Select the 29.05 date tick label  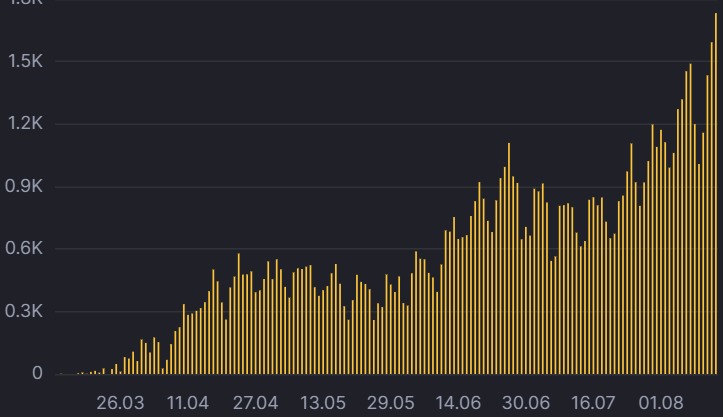point(391,403)
